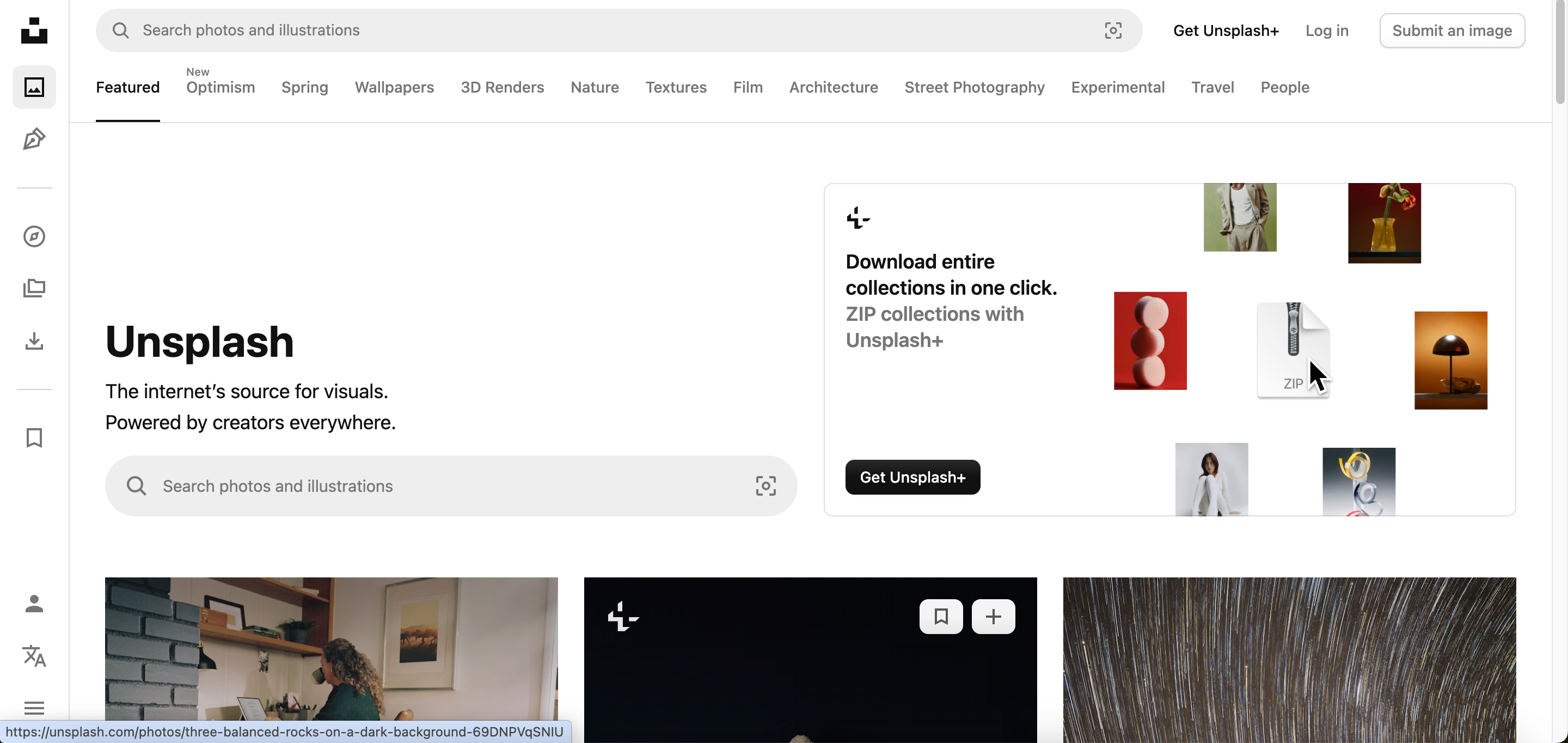
Task: Open the People tab
Action: click(1285, 87)
